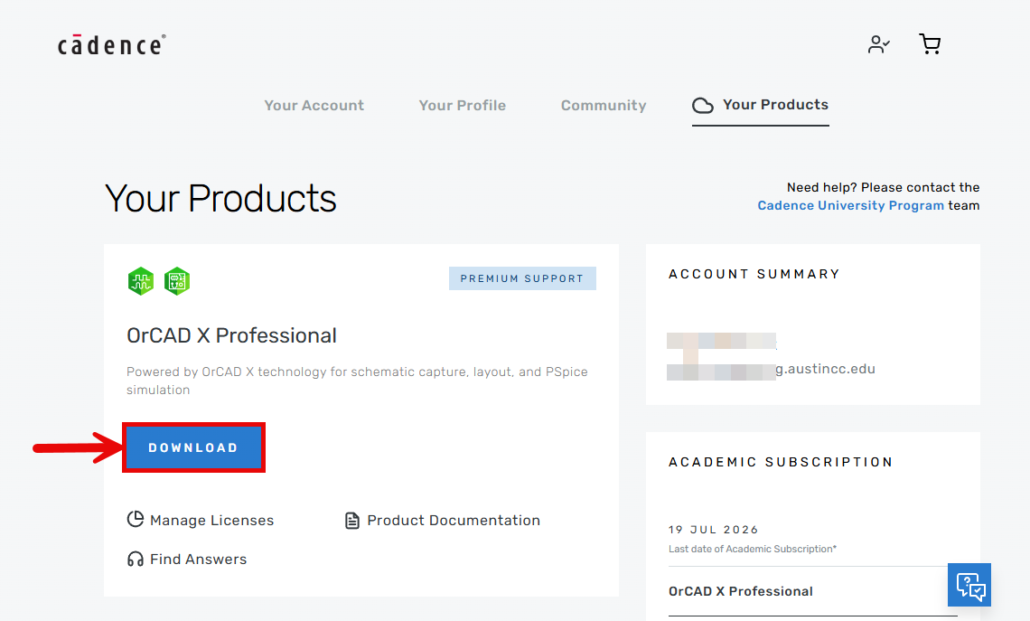This screenshot has height=621, width=1030.
Task: Go to the Your Profile tab
Action: point(462,105)
